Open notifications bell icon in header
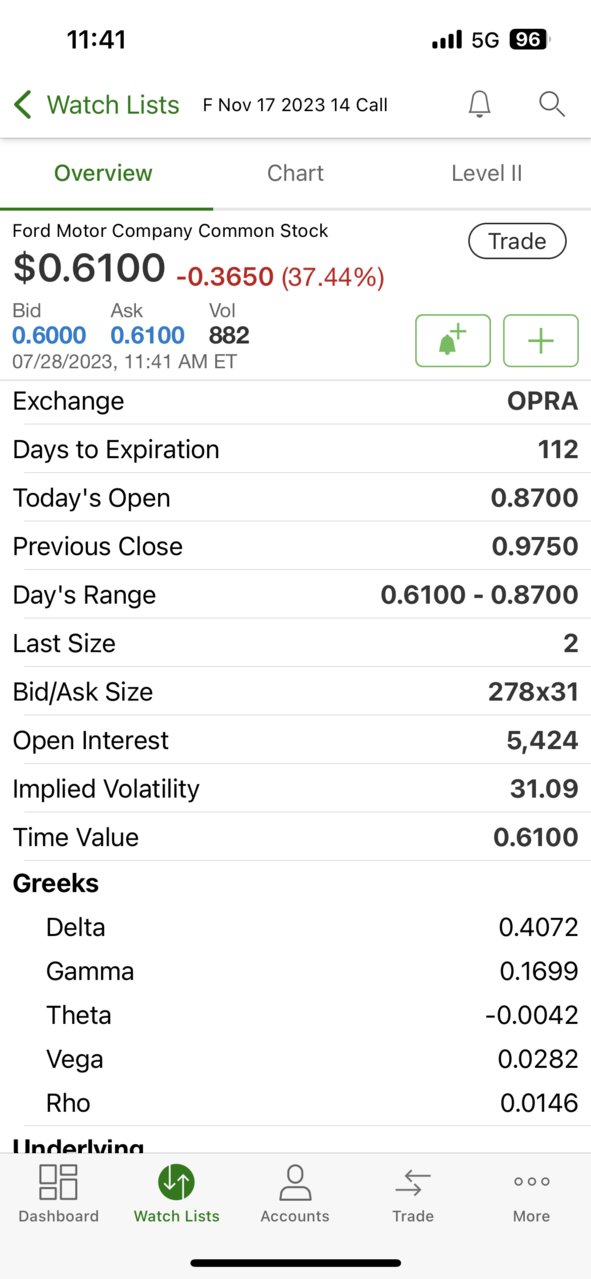Viewport: 591px width, 1279px height. 480,104
